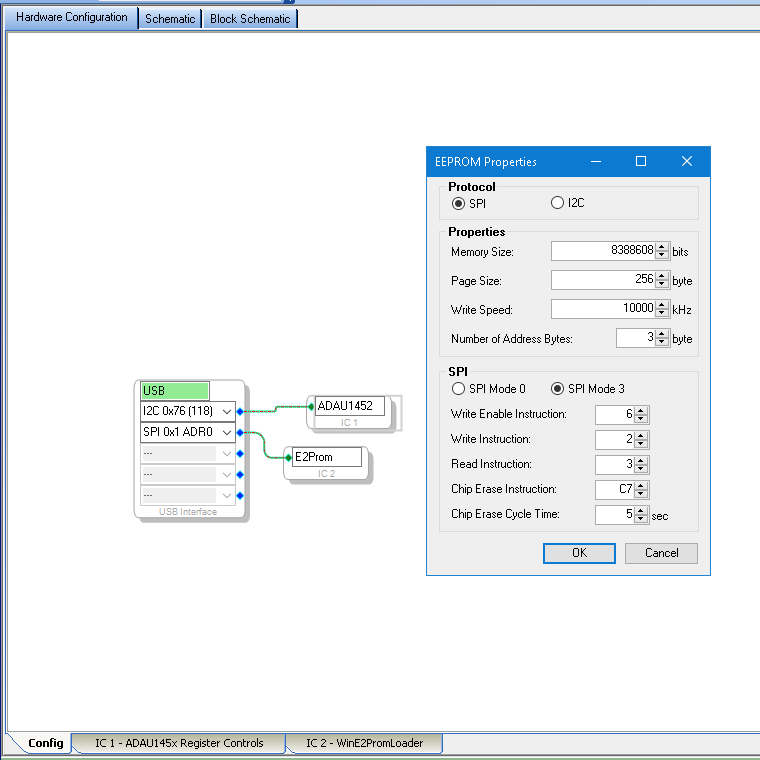This screenshot has height=760, width=760.
Task: Increase Read Instruction value
Action: [x=641, y=460]
